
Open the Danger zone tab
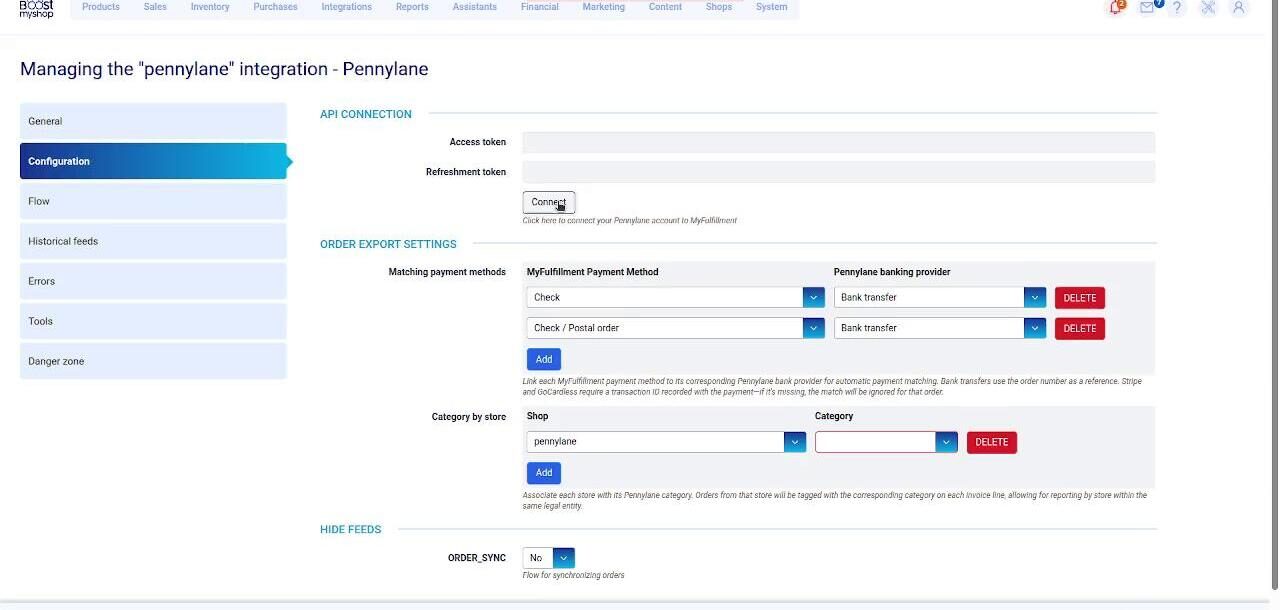pyautogui.click(x=153, y=361)
